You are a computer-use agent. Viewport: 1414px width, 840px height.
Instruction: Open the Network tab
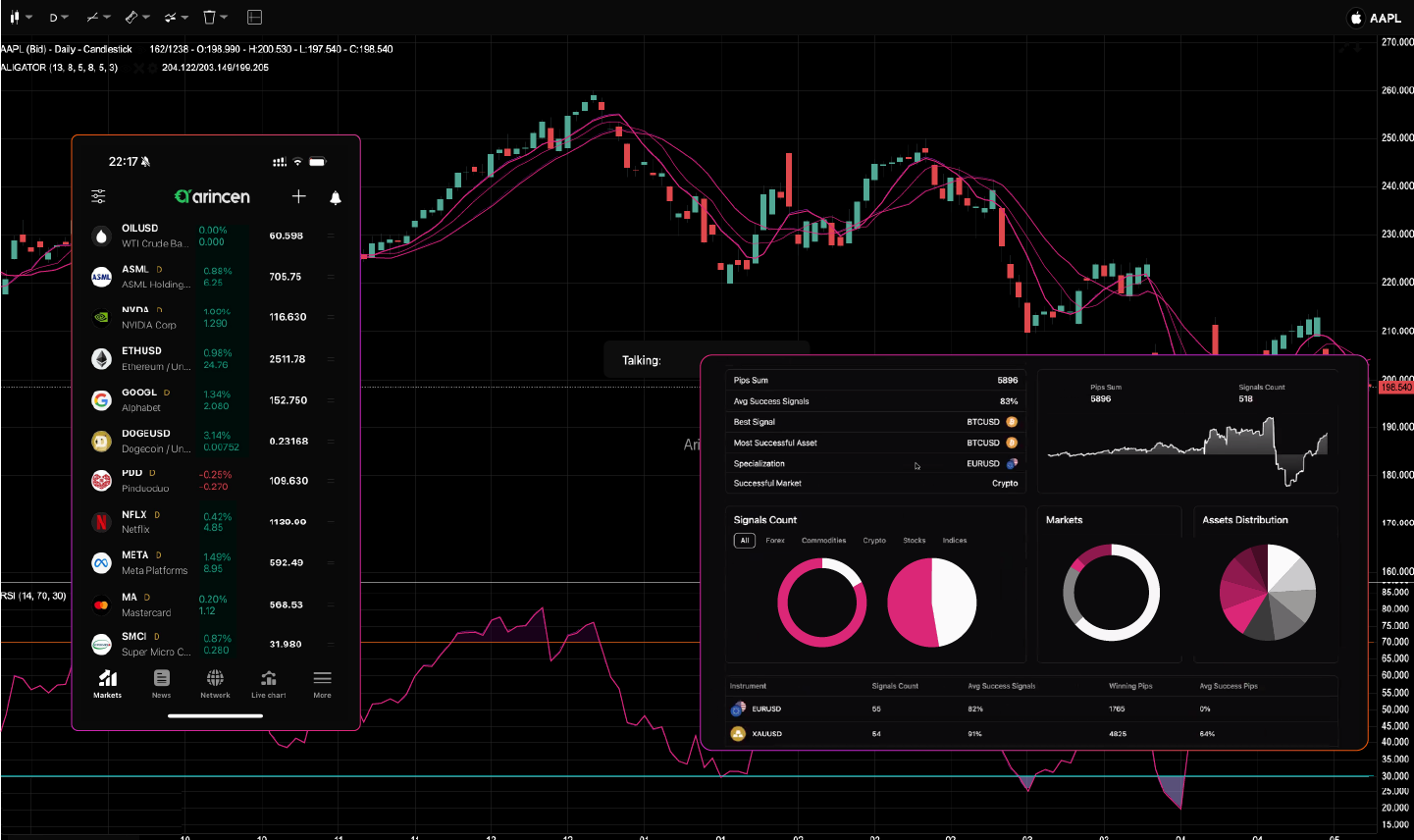(215, 684)
